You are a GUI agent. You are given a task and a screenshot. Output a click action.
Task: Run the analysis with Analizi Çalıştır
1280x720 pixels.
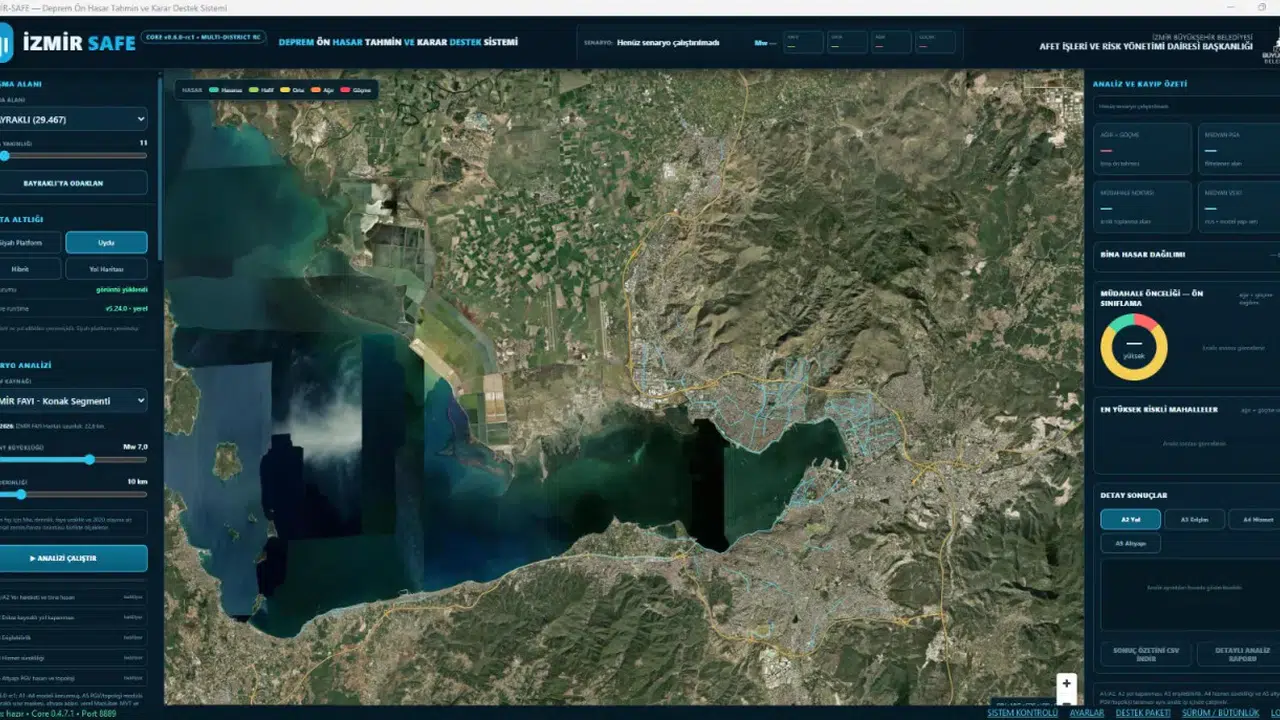coord(72,558)
